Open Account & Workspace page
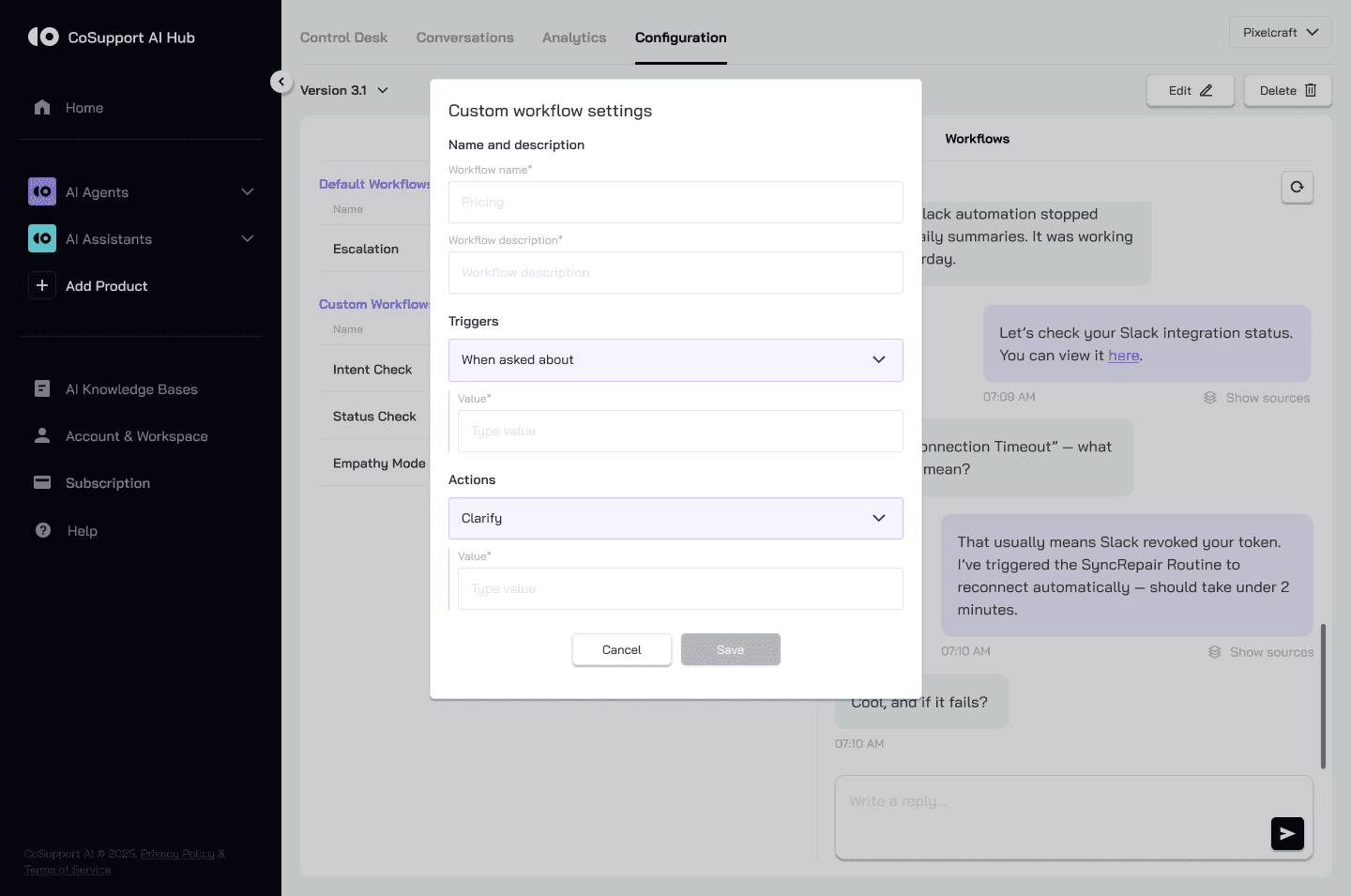The height and width of the screenshot is (896, 1351). [136, 436]
